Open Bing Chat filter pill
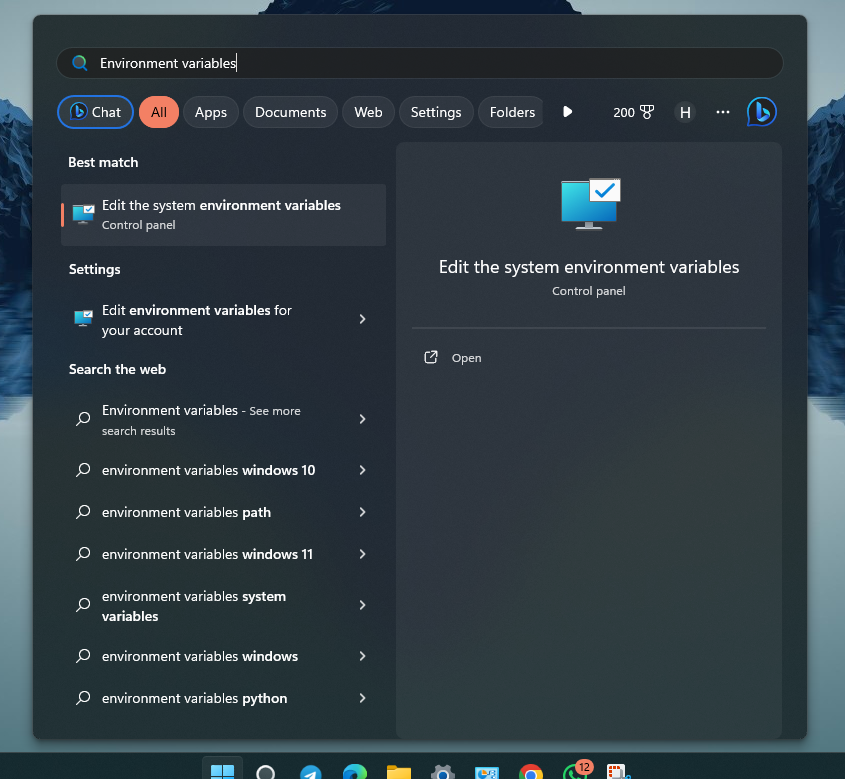 [95, 112]
